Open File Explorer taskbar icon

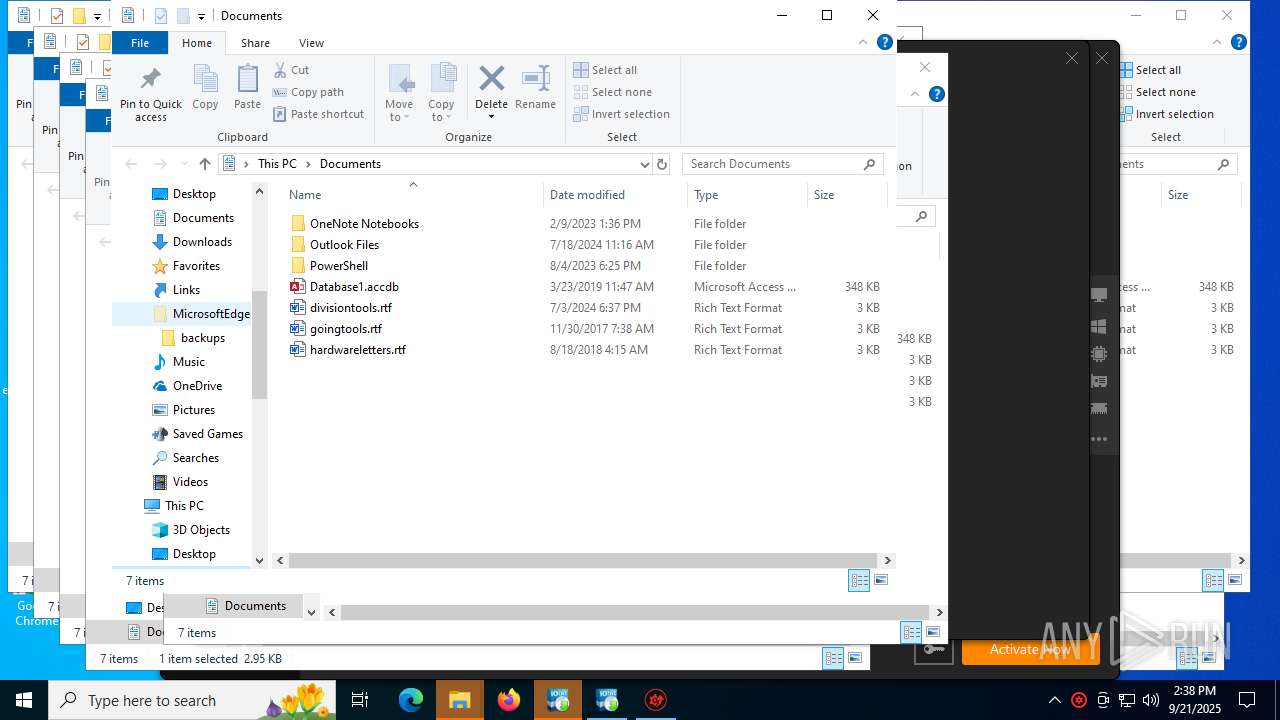460,700
